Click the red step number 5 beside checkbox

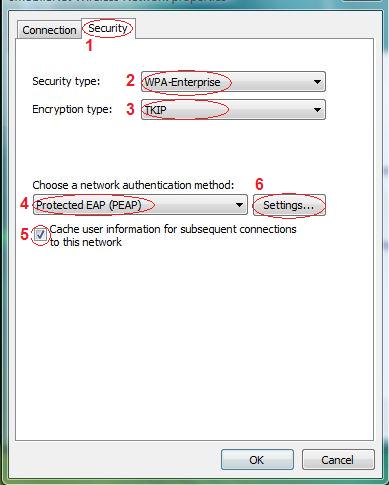point(24,234)
